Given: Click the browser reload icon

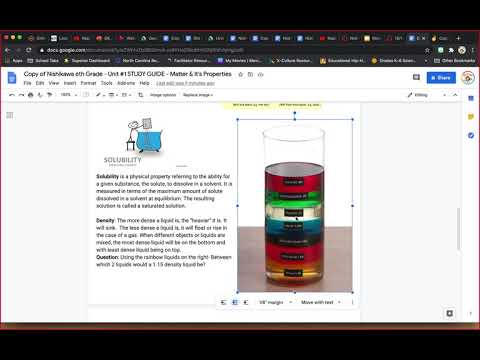Looking at the screenshot, I should click(x=29, y=50).
